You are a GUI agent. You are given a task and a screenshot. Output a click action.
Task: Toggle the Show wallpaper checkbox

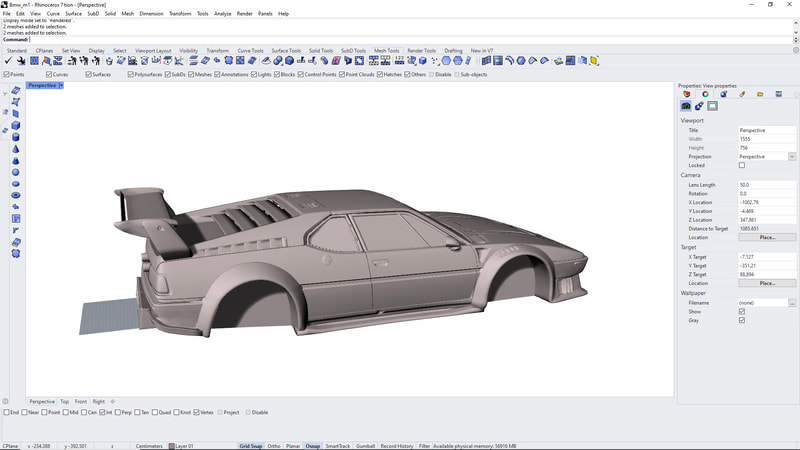pos(741,311)
